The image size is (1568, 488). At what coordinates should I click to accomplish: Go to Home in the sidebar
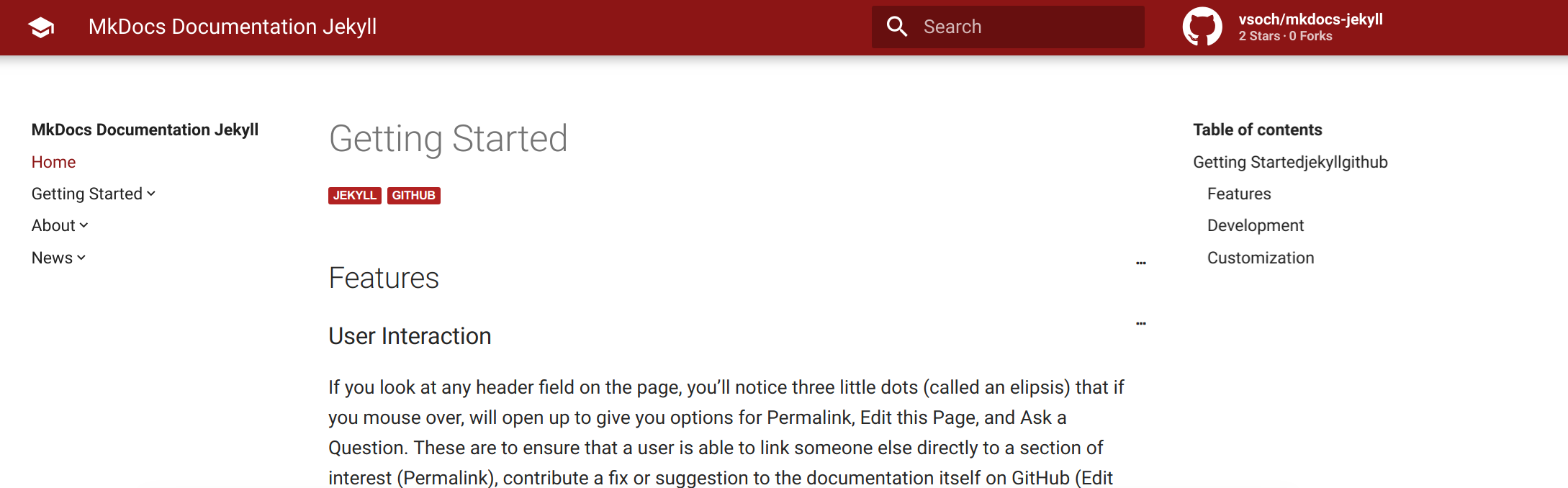53,162
